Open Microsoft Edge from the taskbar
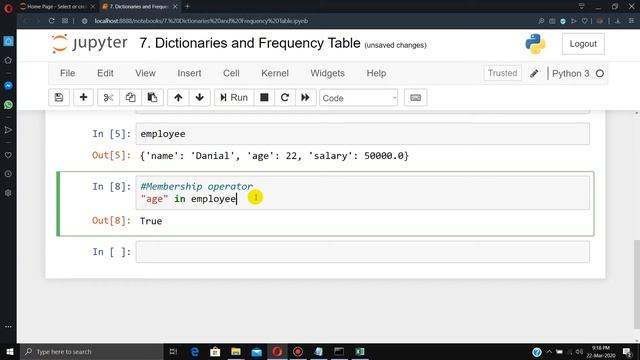This screenshot has height=360, width=640. [194, 351]
